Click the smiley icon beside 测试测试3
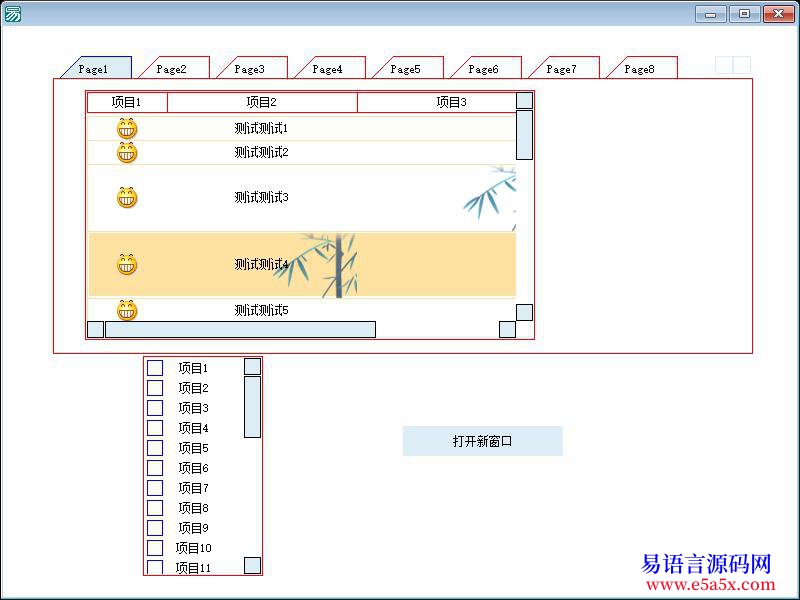 point(127,198)
